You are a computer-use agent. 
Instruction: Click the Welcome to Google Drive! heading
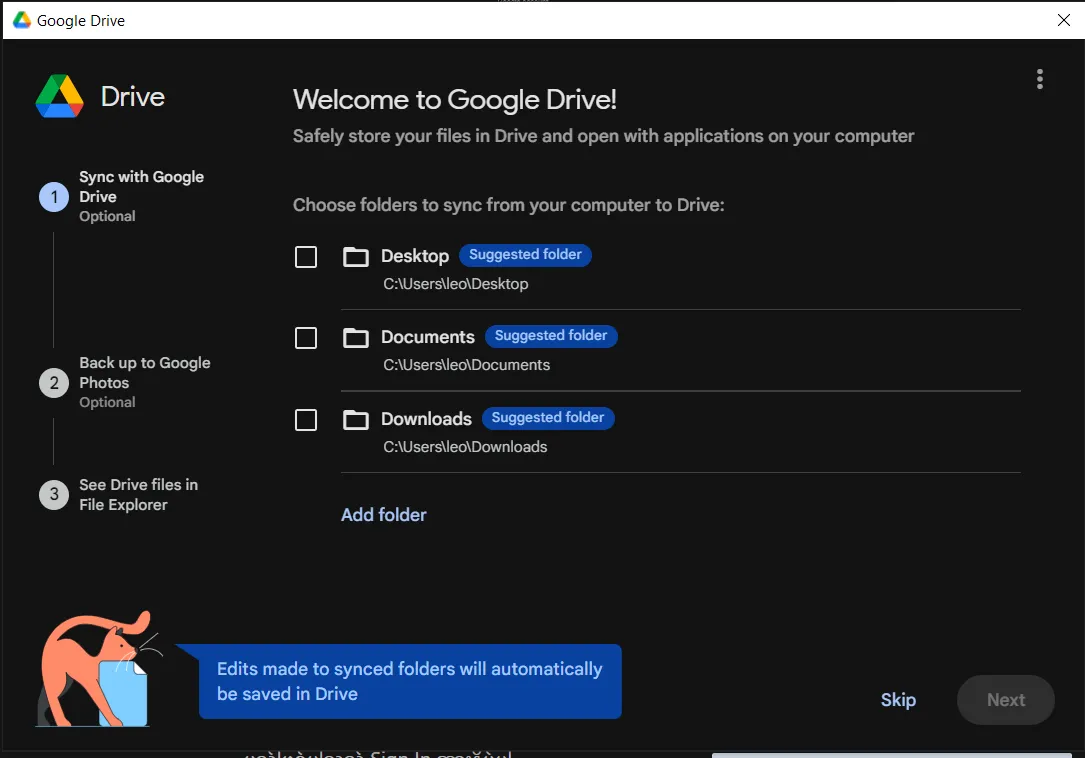[x=455, y=100]
